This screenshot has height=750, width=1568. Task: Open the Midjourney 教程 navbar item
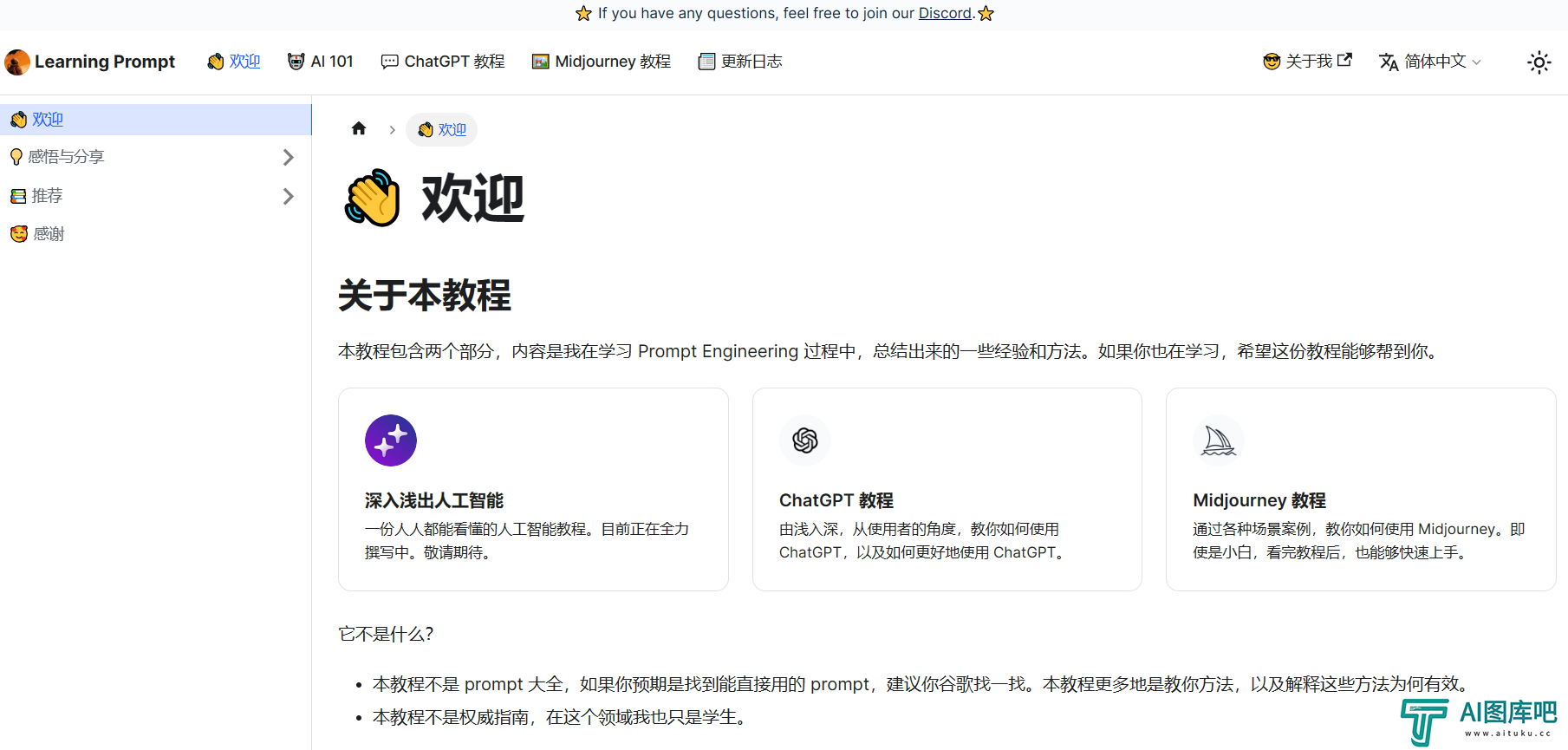pos(602,62)
